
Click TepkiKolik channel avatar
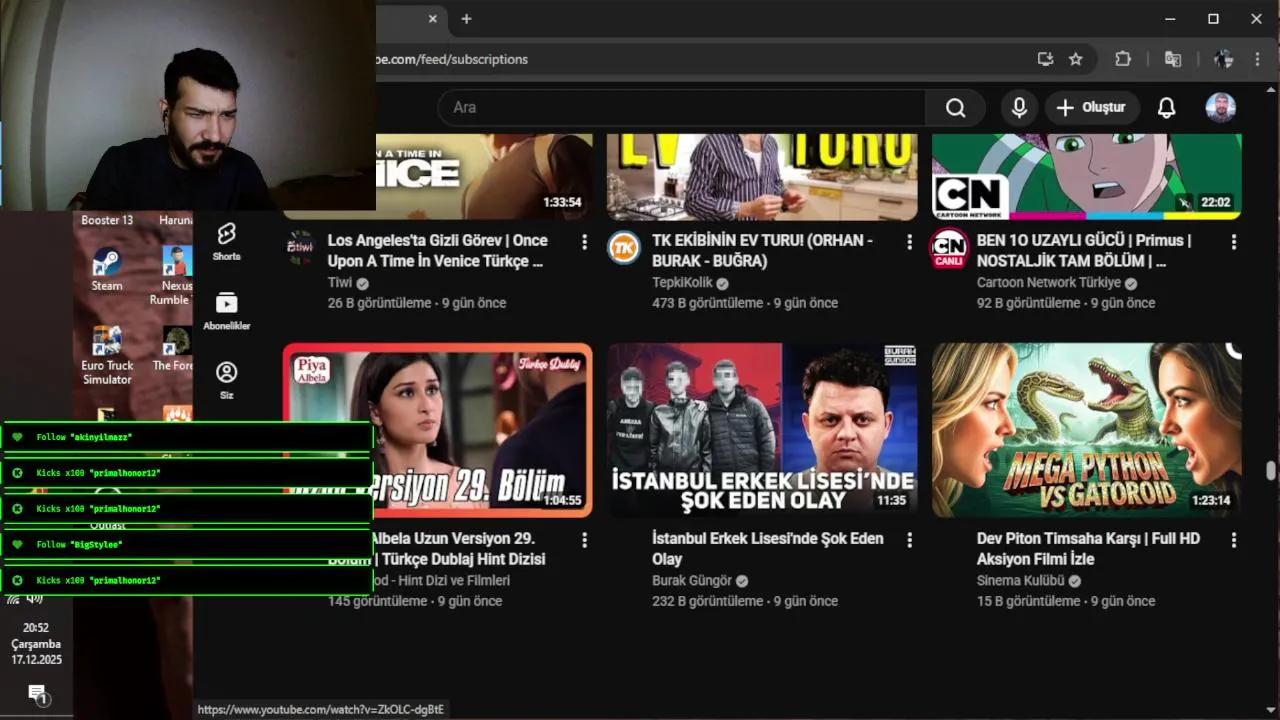[624, 247]
